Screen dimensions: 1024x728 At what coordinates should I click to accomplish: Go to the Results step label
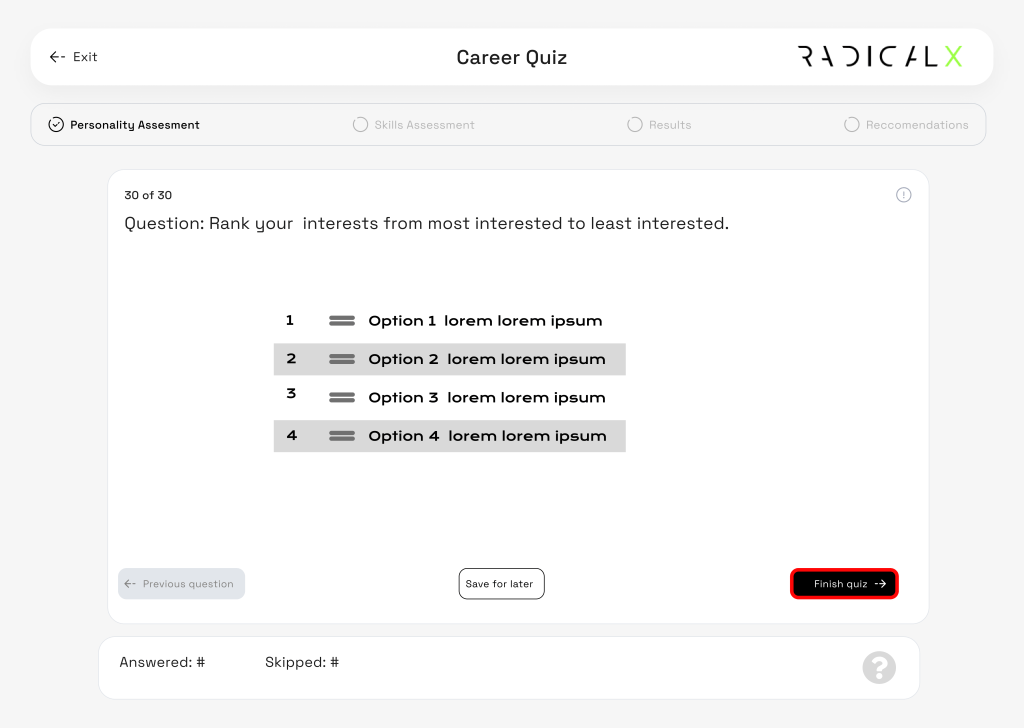click(670, 125)
